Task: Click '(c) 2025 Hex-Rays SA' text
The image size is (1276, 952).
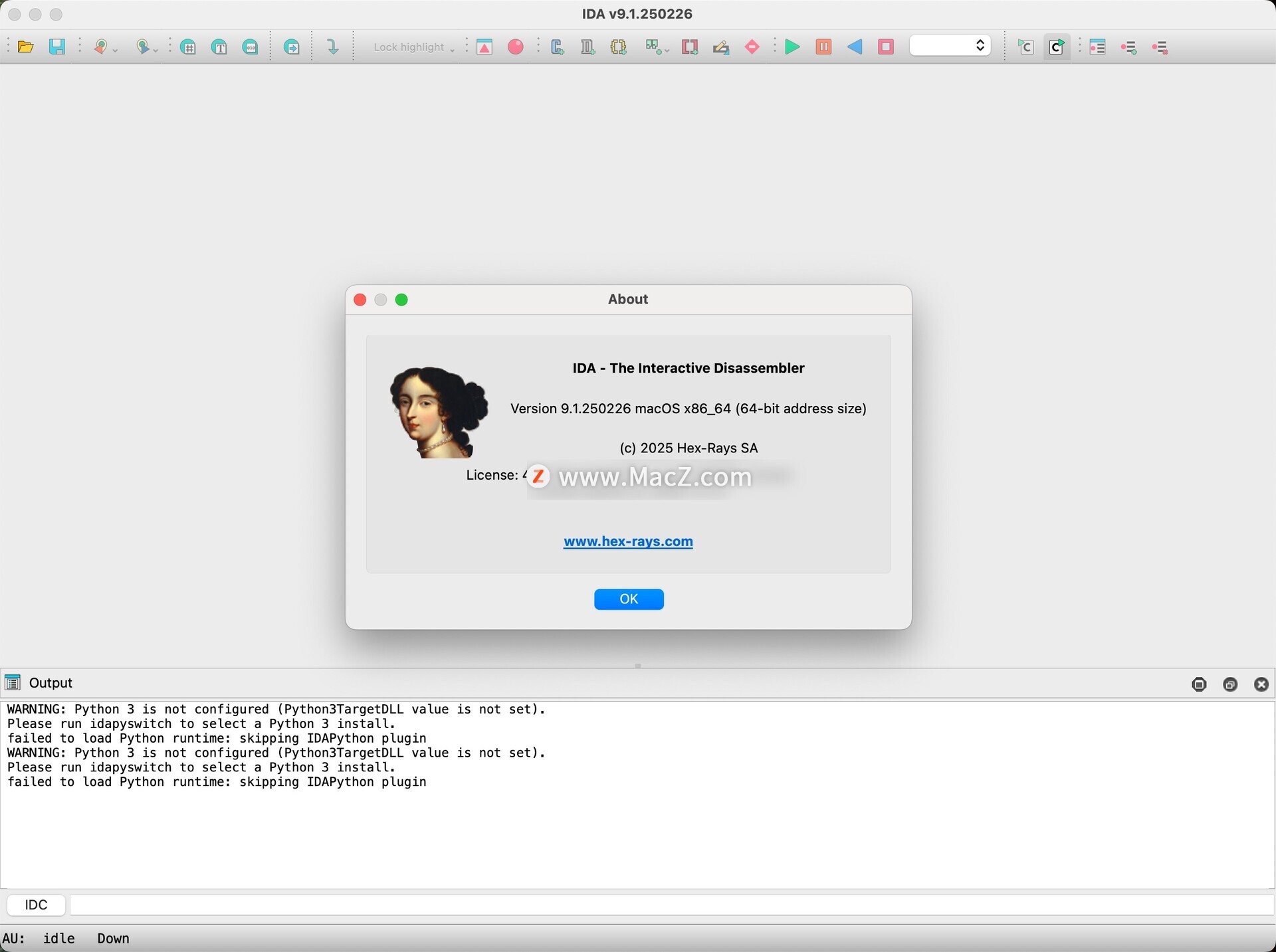Action: click(x=689, y=448)
